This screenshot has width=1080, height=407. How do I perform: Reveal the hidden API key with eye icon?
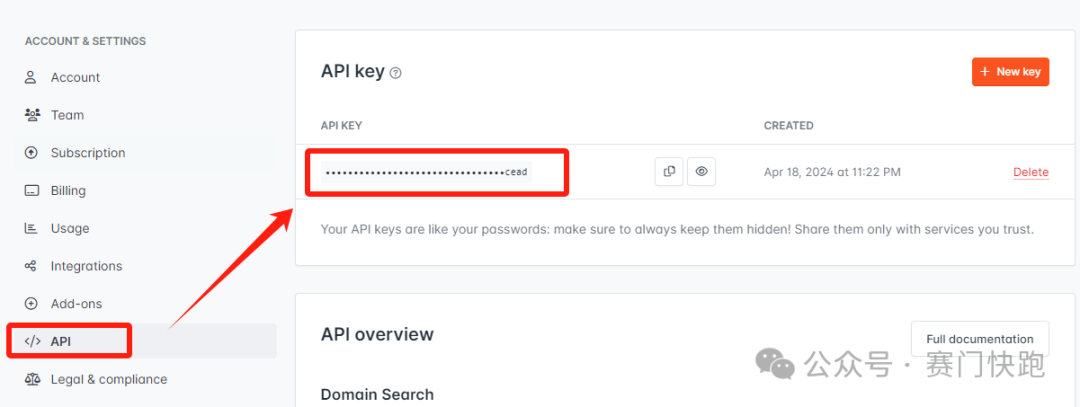[701, 171]
